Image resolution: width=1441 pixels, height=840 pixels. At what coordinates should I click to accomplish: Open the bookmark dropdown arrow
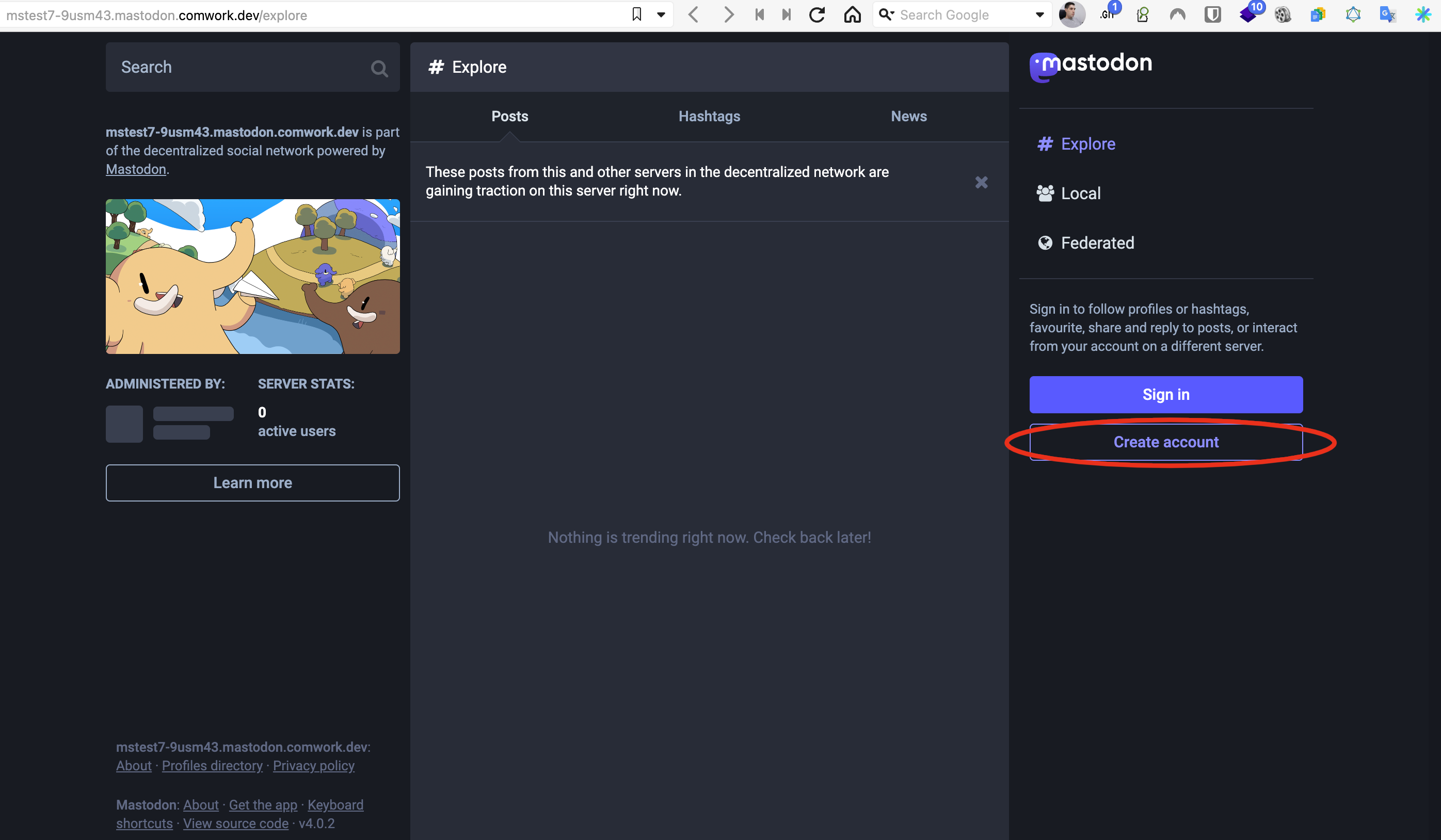661,15
